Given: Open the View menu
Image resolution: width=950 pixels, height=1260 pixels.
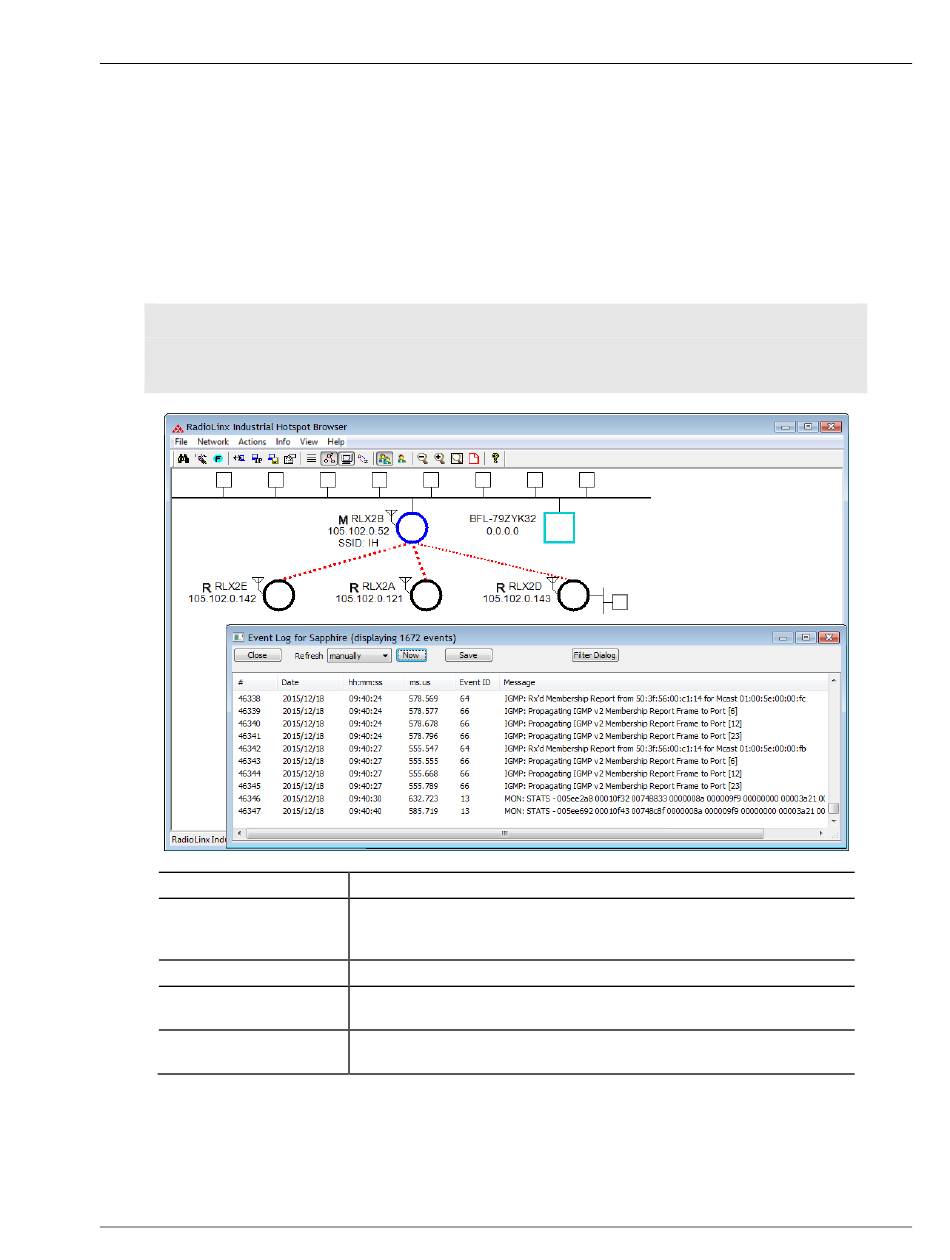Looking at the screenshot, I should 309,442.
